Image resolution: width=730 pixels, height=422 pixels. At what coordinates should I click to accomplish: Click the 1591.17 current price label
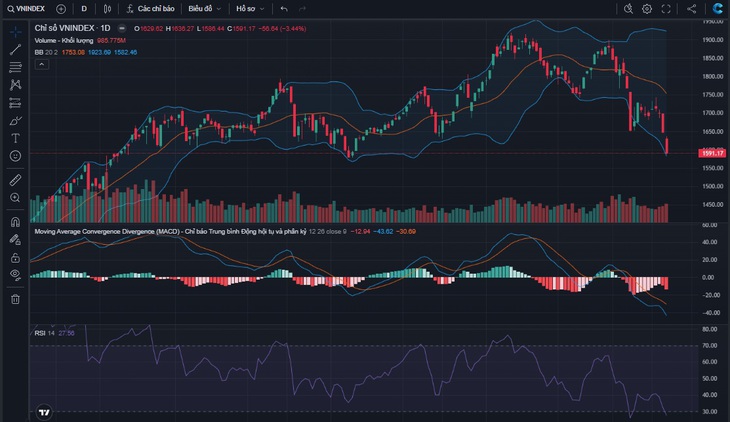(712, 153)
